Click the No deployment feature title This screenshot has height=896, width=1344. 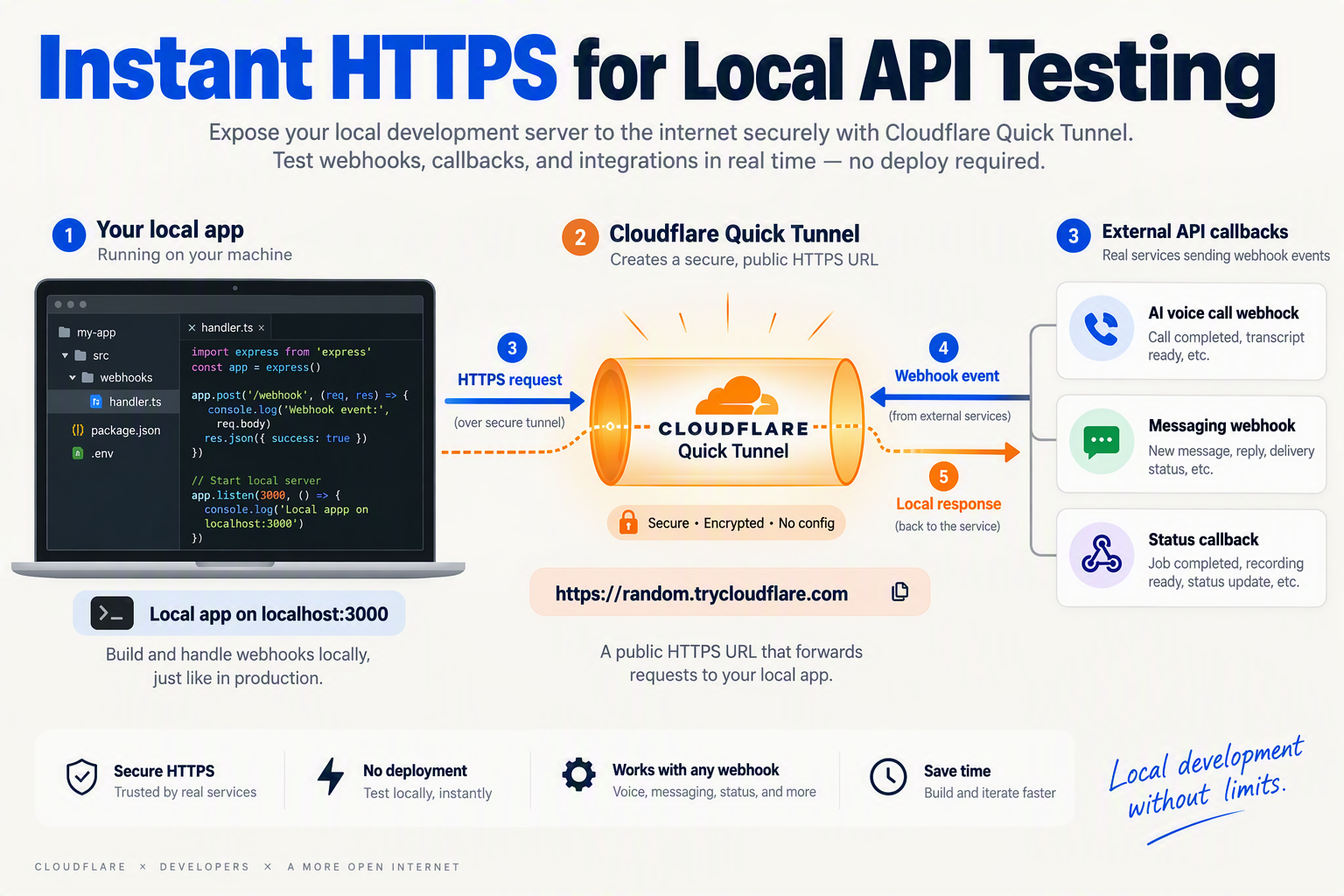pos(415,771)
